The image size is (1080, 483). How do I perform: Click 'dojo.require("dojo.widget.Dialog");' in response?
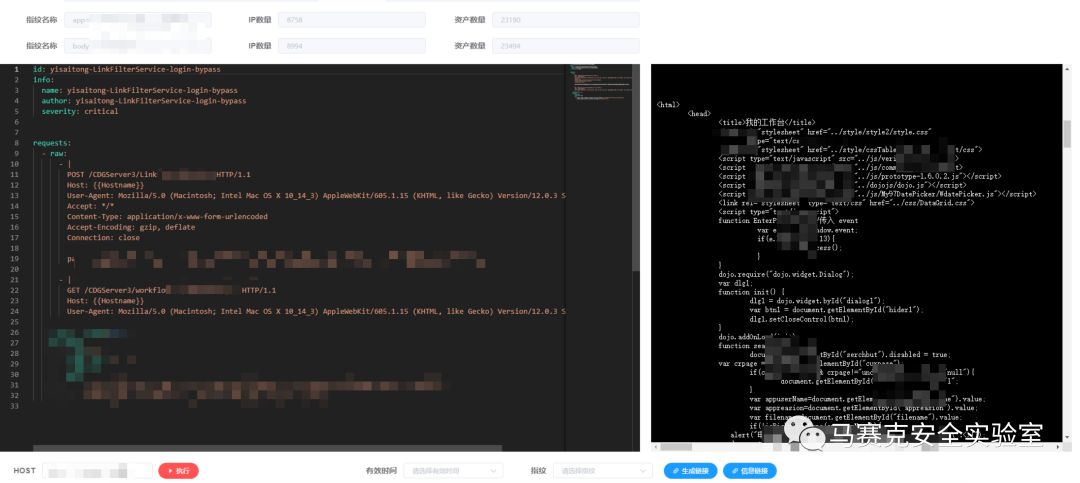[x=786, y=274]
